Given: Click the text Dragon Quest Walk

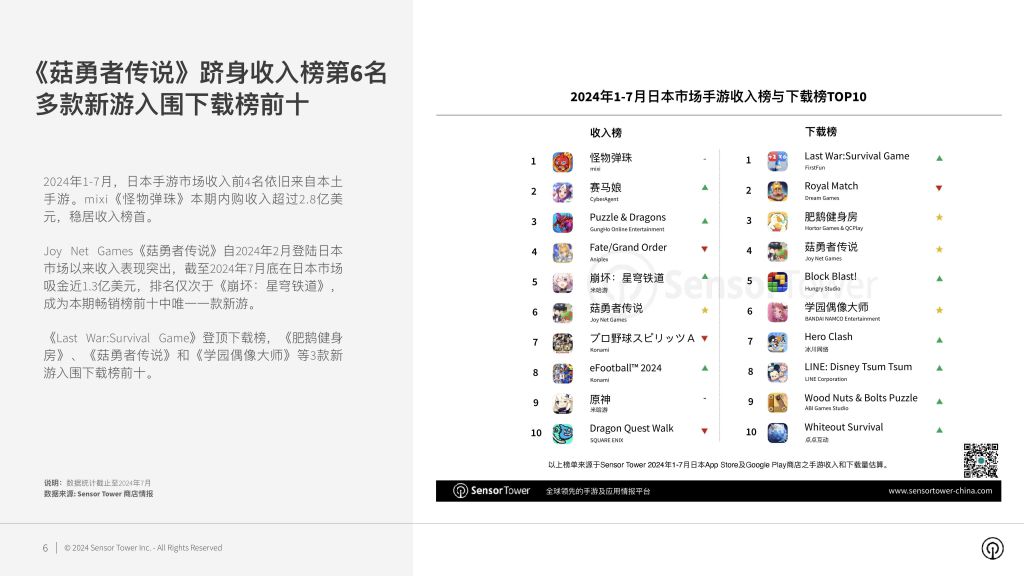Looking at the screenshot, I should tap(632, 428).
